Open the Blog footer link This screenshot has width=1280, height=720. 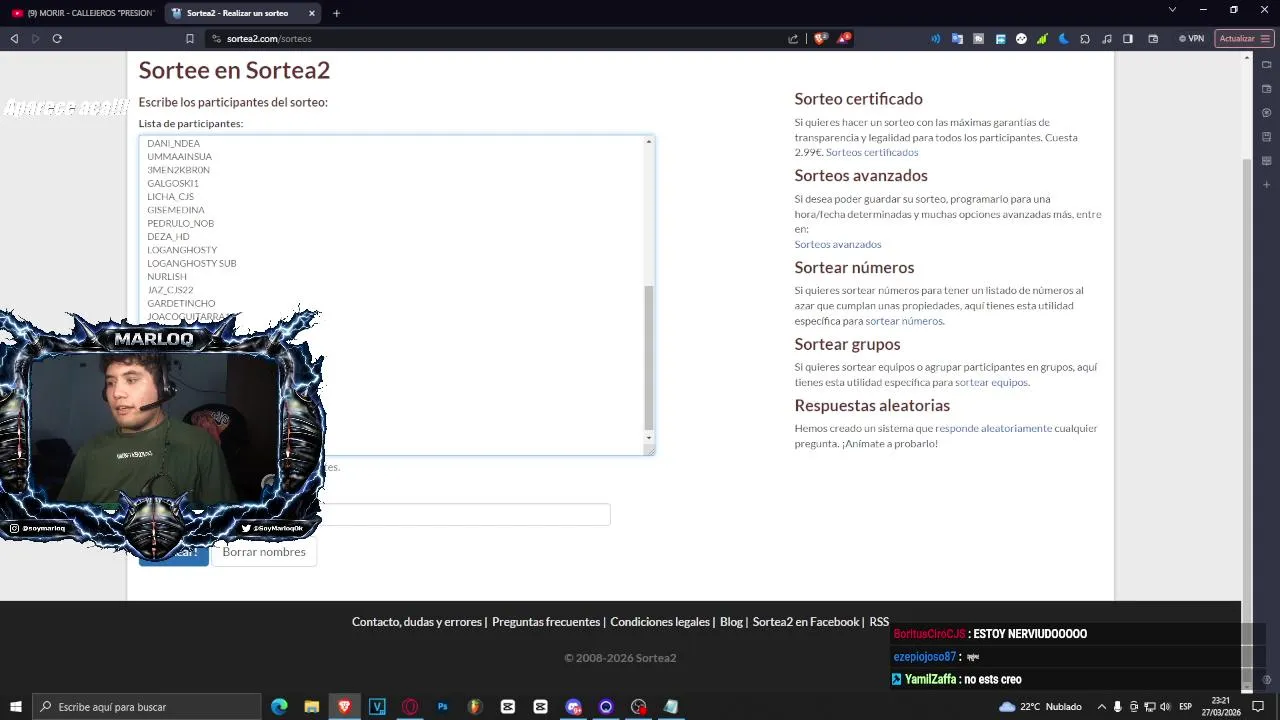click(x=731, y=622)
